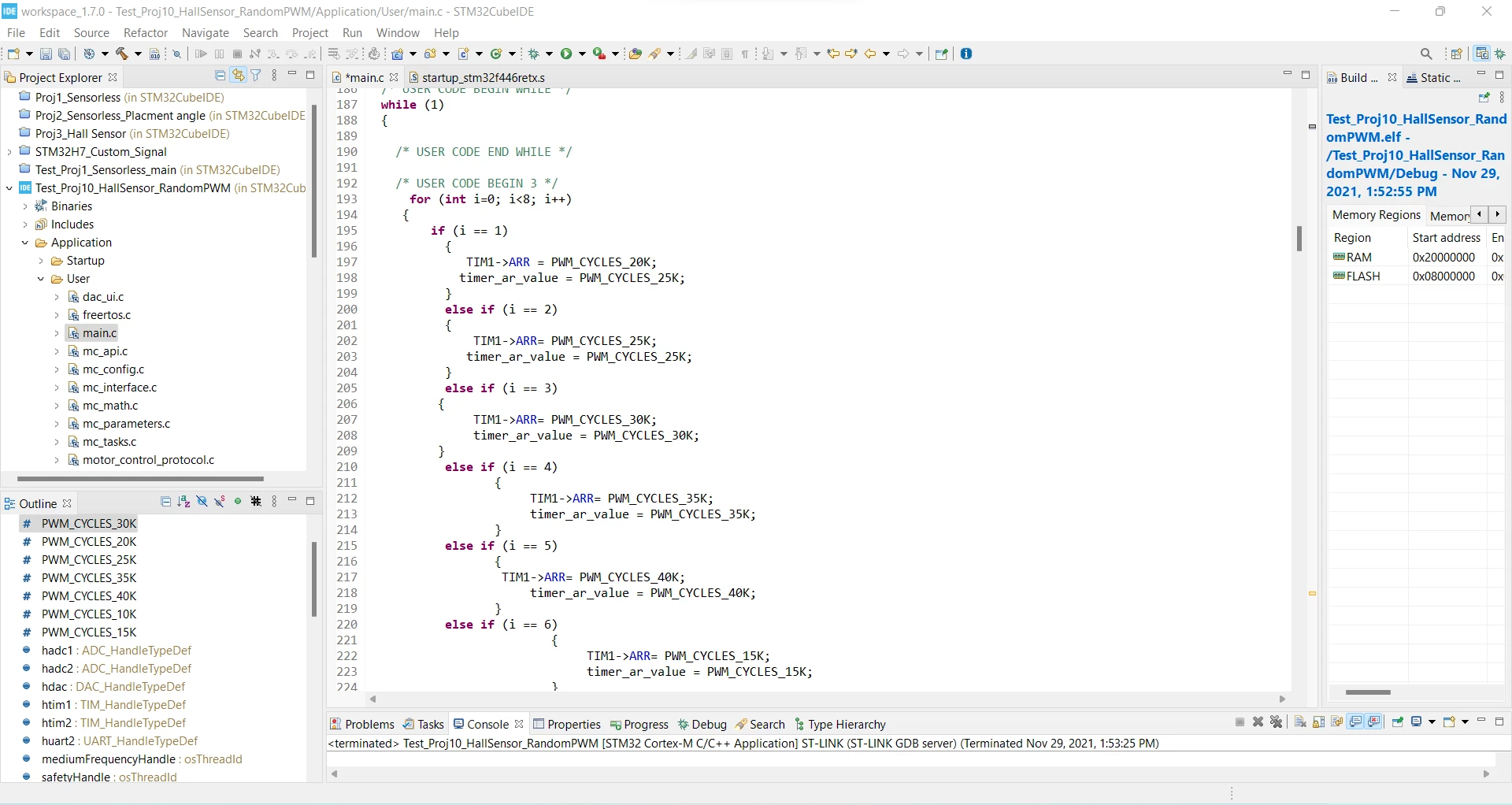Click the Build Analyzer export icon
This screenshot has width=1512, height=805.
pyautogui.click(x=1484, y=98)
